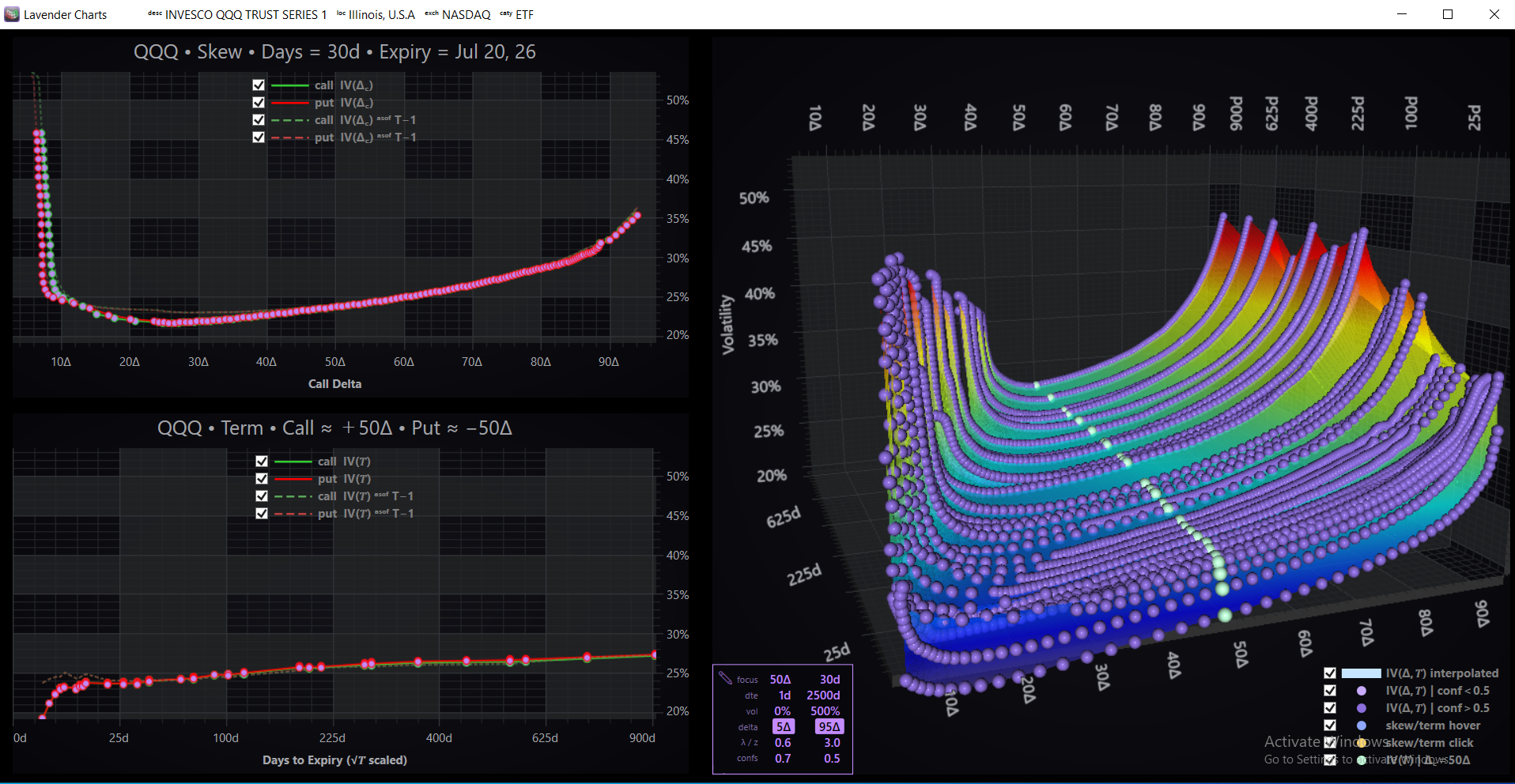Click the dark purple conf > 0.5 swatch
Viewport: 1515px width, 784px height.
pos(1362,708)
